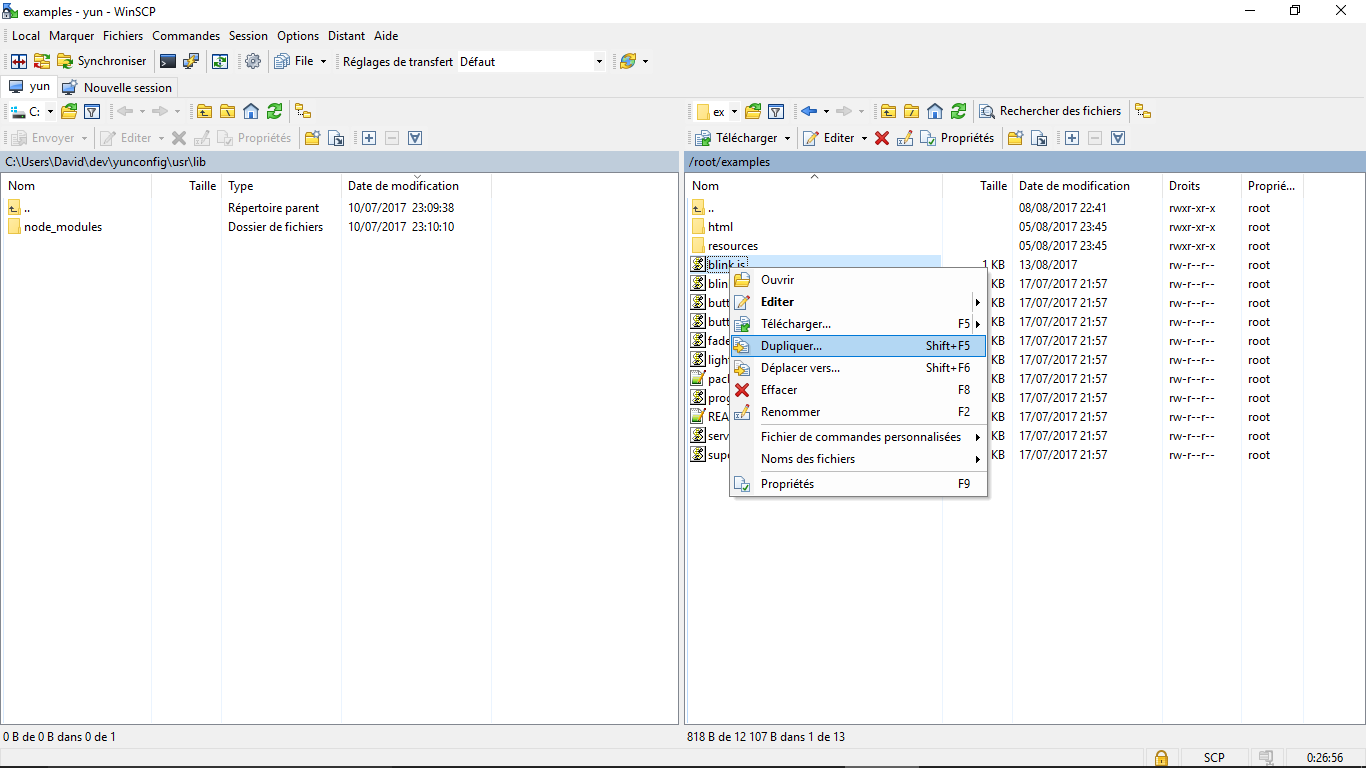Switch to the yun session tab
The height and width of the screenshot is (768, 1366).
pos(30,87)
